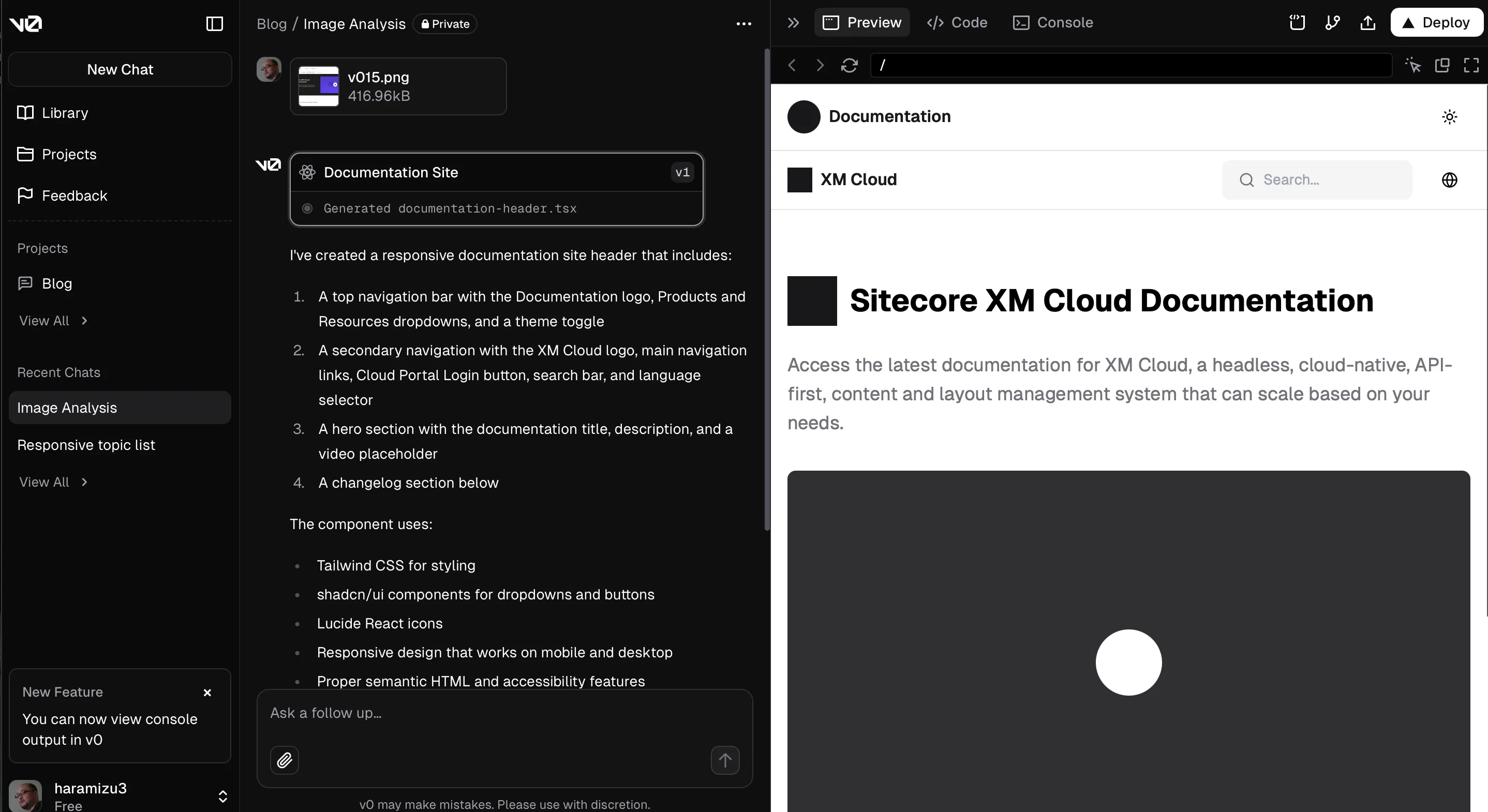Viewport: 1488px width, 812px height.
Task: Click the sidebar collapse toggle icon
Action: click(213, 23)
